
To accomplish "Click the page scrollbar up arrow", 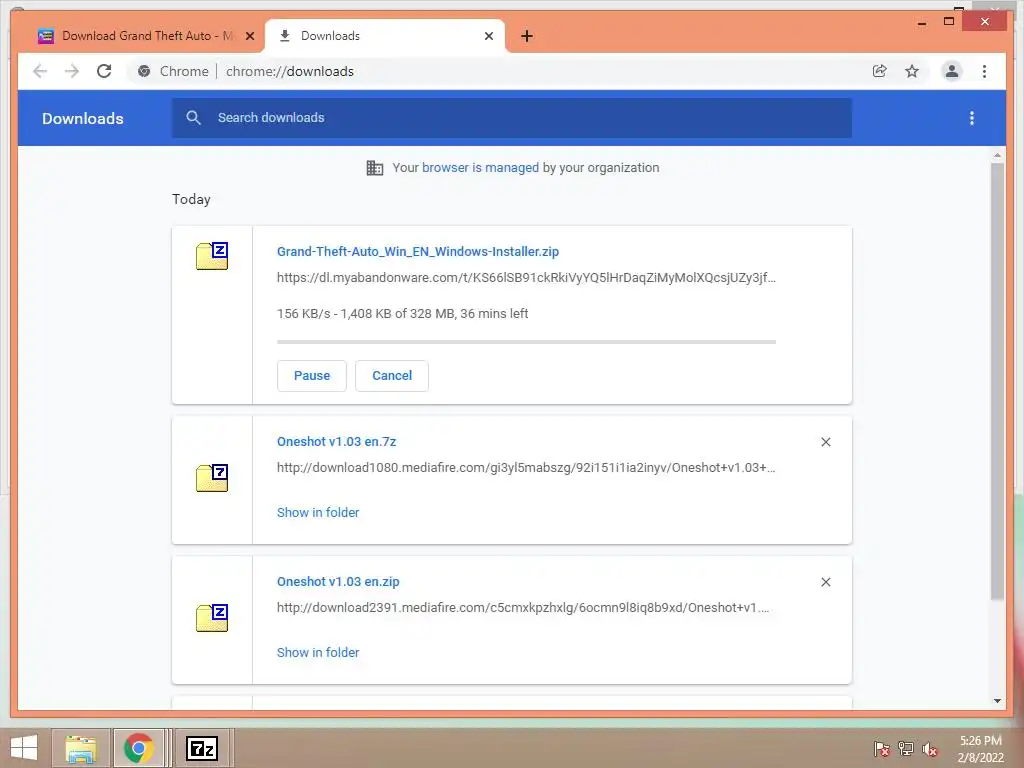I will coord(997,155).
